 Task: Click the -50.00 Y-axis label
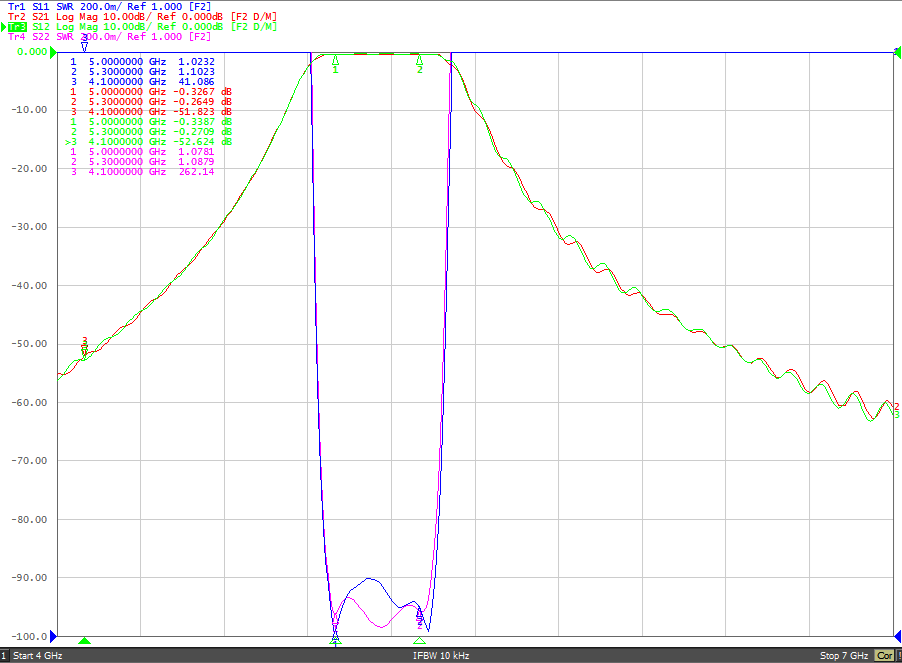(29, 344)
